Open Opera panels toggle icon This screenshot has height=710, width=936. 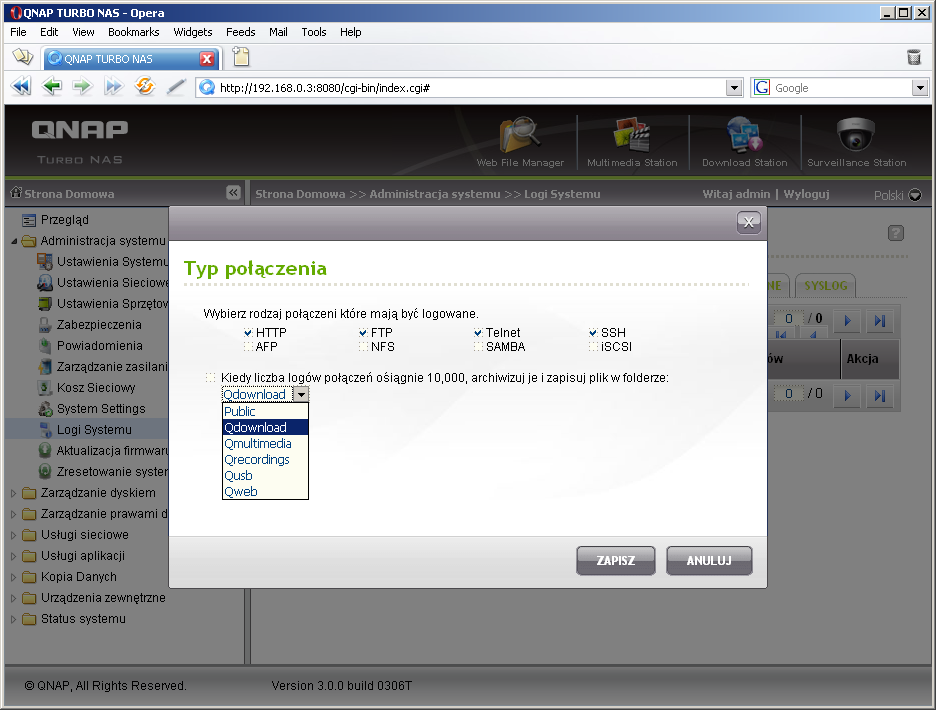coord(23,57)
